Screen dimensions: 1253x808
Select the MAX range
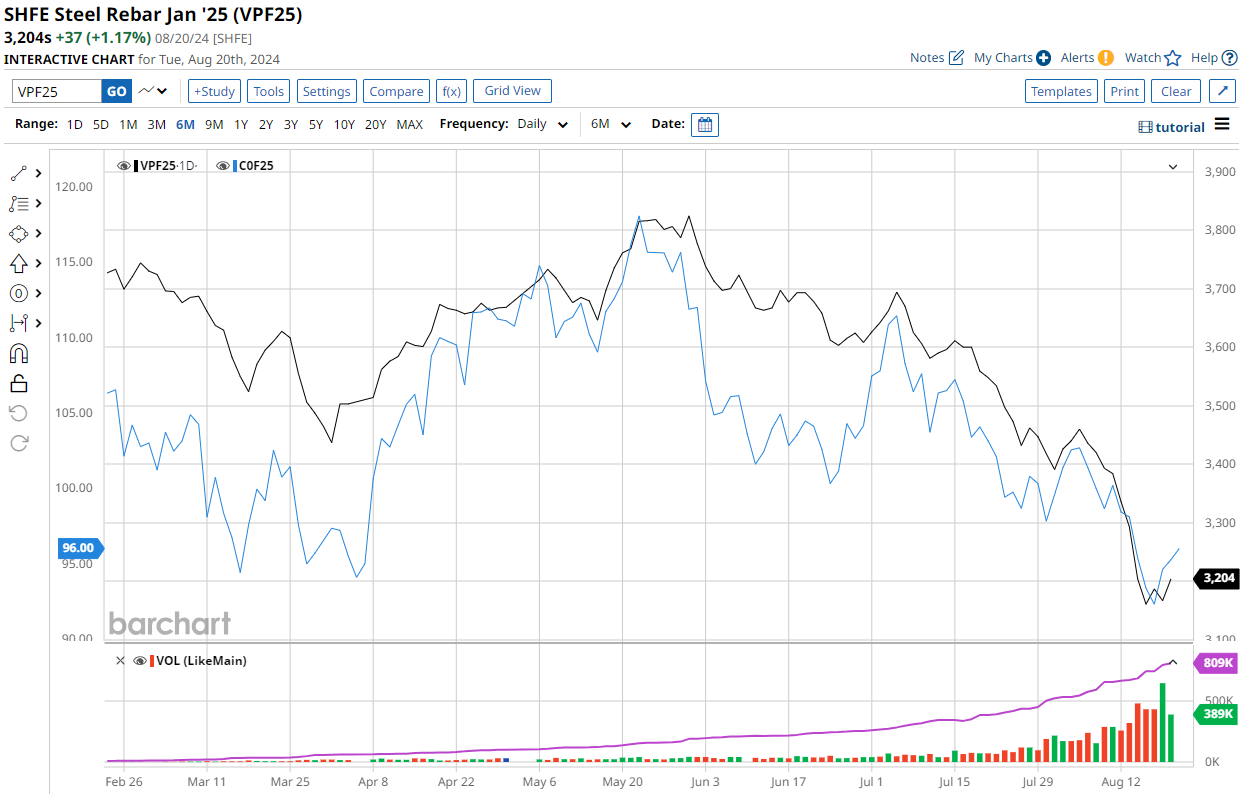tap(409, 125)
